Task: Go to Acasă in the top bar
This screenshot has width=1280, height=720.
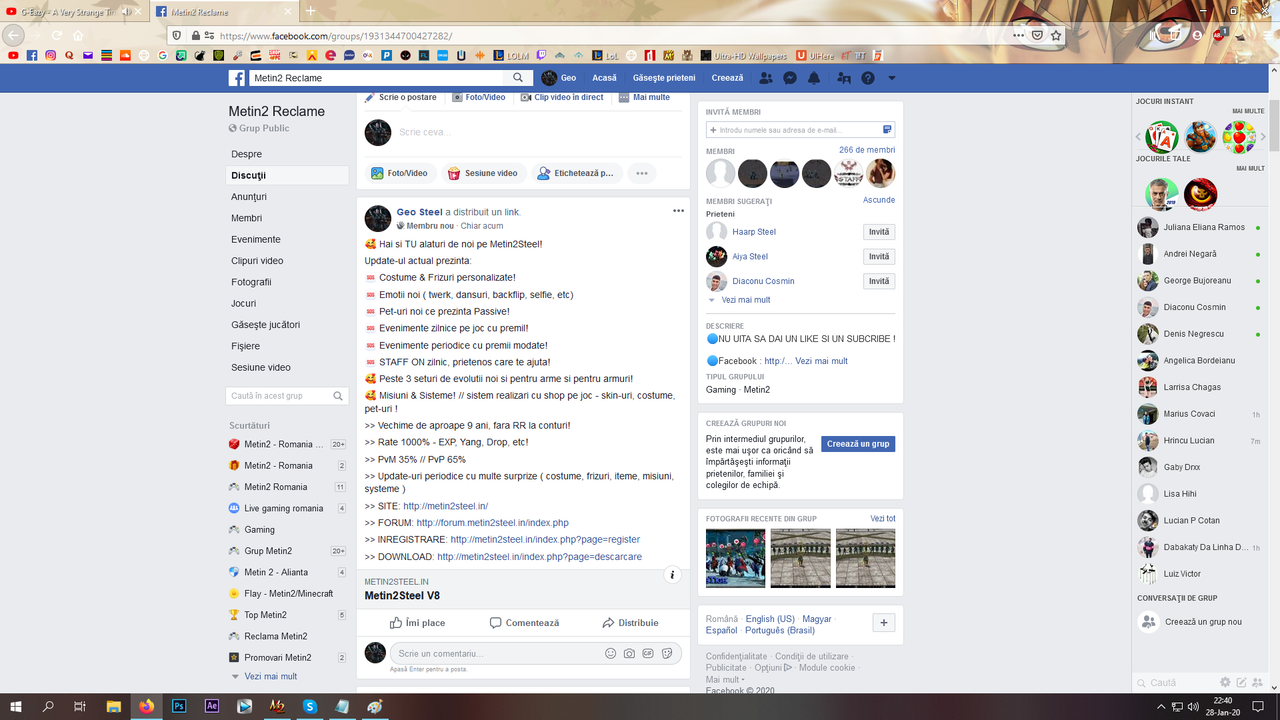Action: (604, 78)
